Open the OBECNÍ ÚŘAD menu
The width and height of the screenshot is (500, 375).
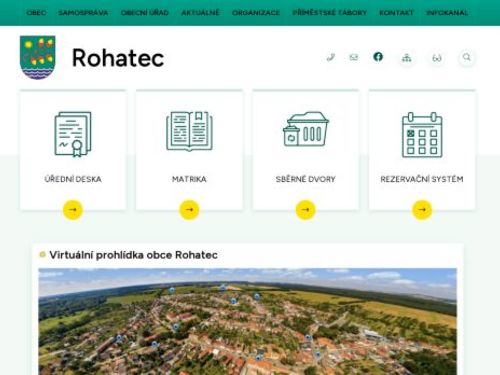(145, 13)
